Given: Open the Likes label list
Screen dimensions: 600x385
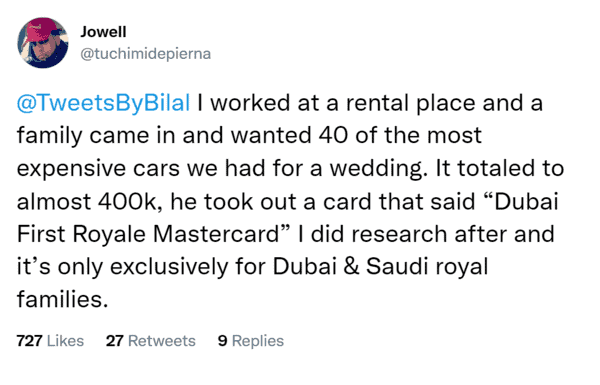Looking at the screenshot, I should 65,341.
